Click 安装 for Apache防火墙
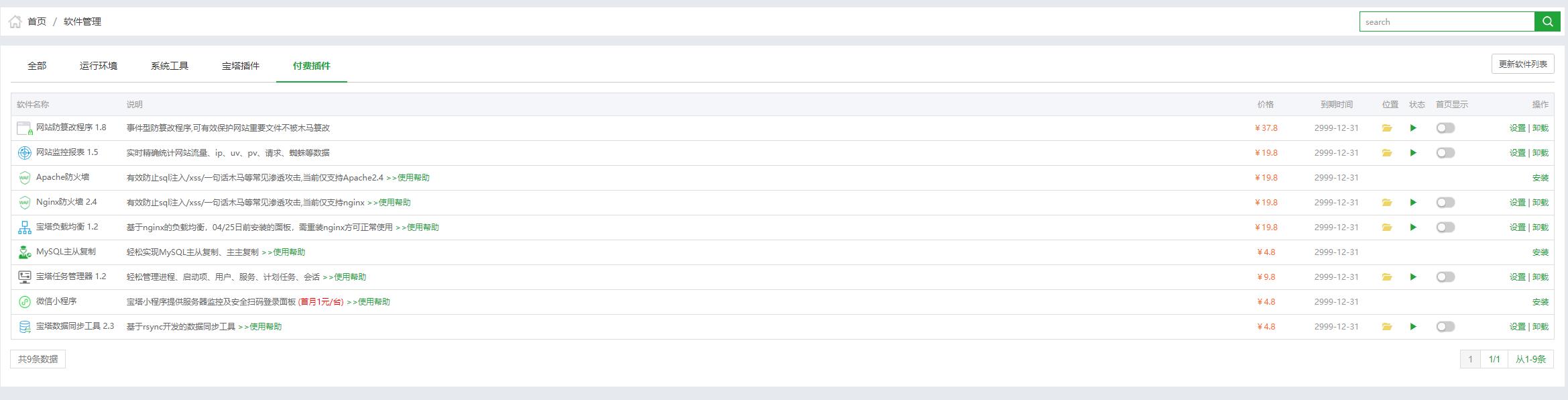1568x400 pixels. coord(1540,178)
